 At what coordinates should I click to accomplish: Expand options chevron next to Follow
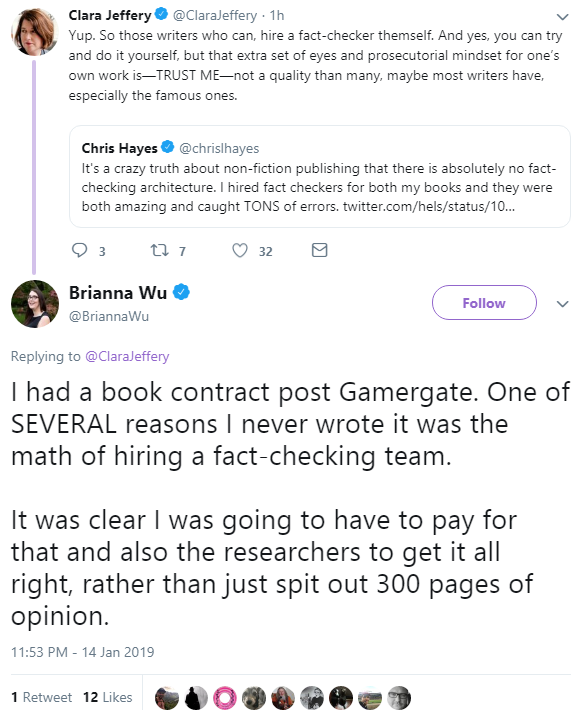click(562, 304)
